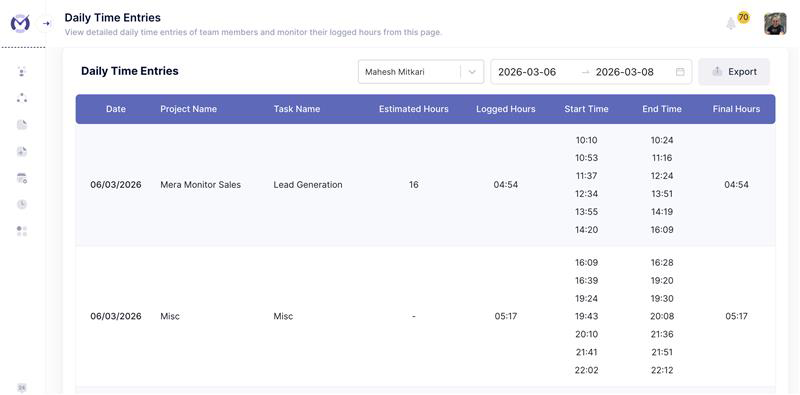This screenshot has height=395, width=800.
Task: Open the Mahesh Mitkari dropdown chevron
Action: click(x=472, y=72)
